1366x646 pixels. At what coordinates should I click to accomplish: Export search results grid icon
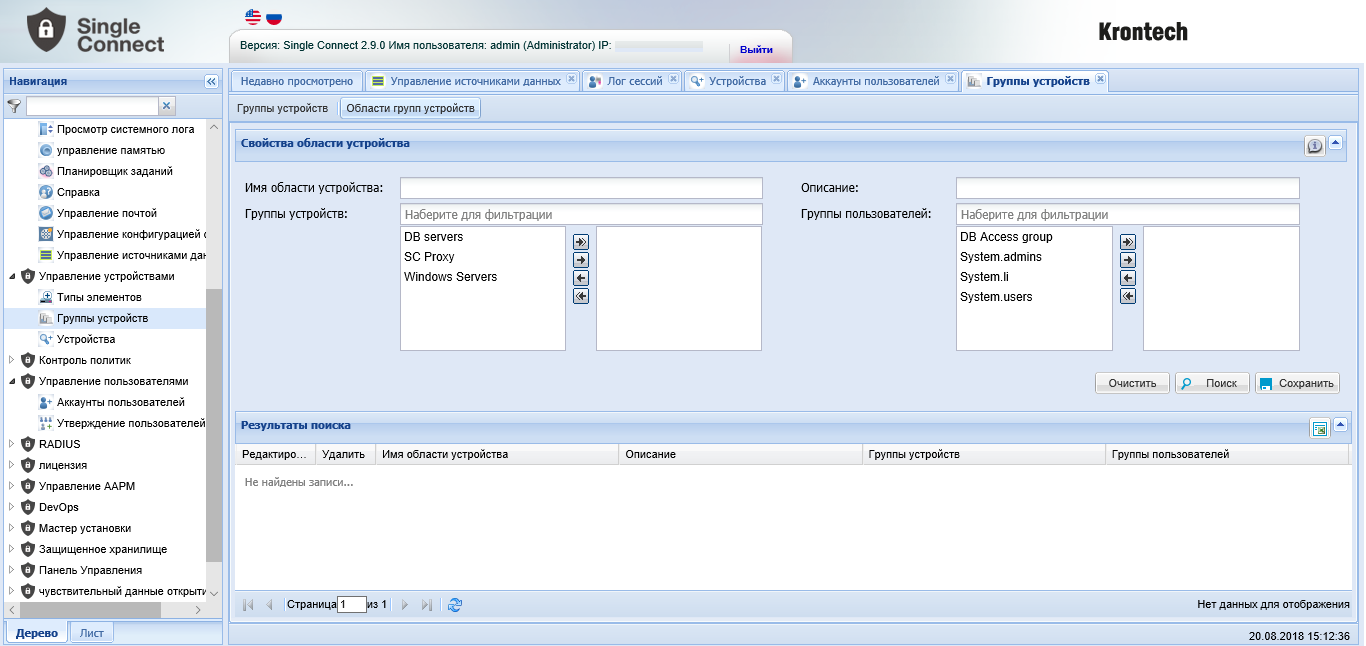[1319, 428]
